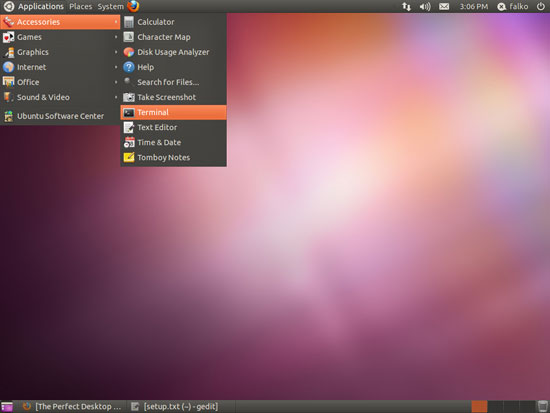550x413 pixels.
Task: Click the Show Desktop icon in bottom panel
Action: tap(7, 407)
